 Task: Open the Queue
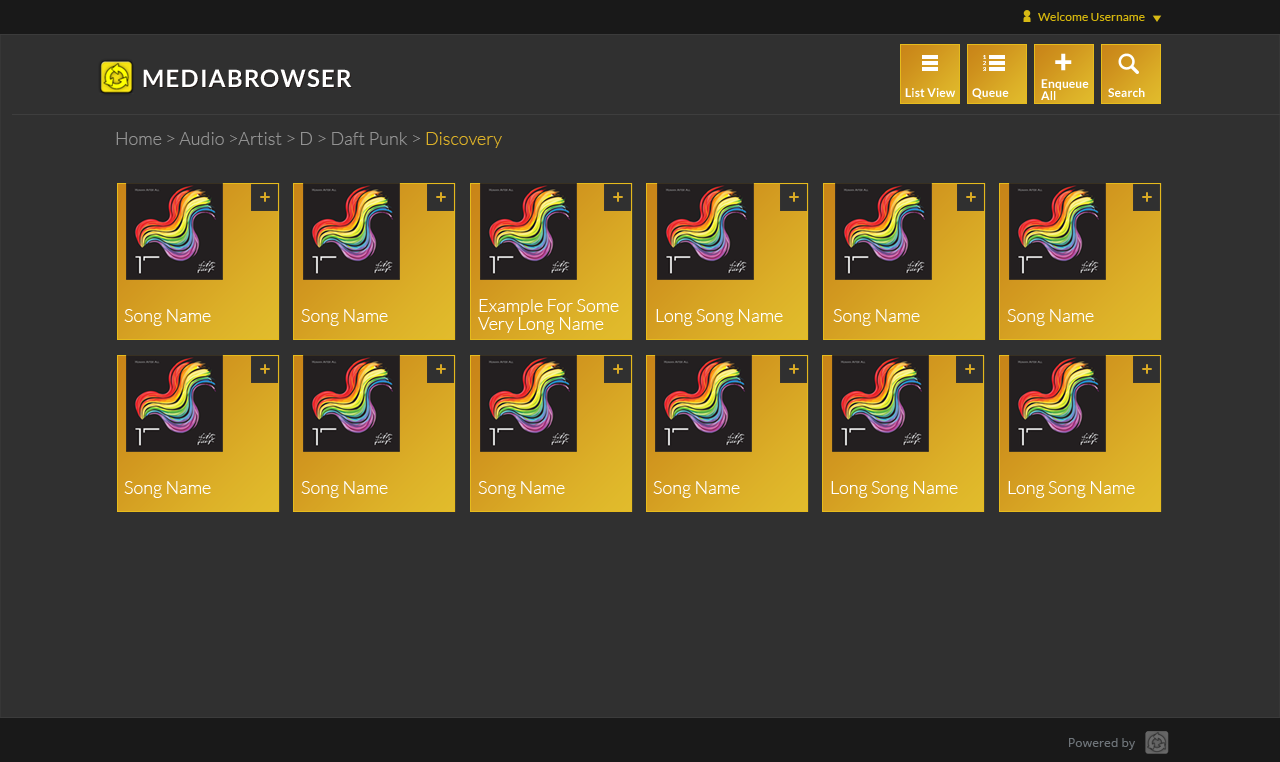click(x=997, y=74)
